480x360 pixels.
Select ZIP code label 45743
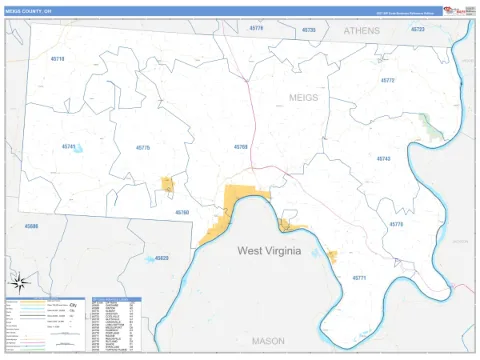click(383, 159)
